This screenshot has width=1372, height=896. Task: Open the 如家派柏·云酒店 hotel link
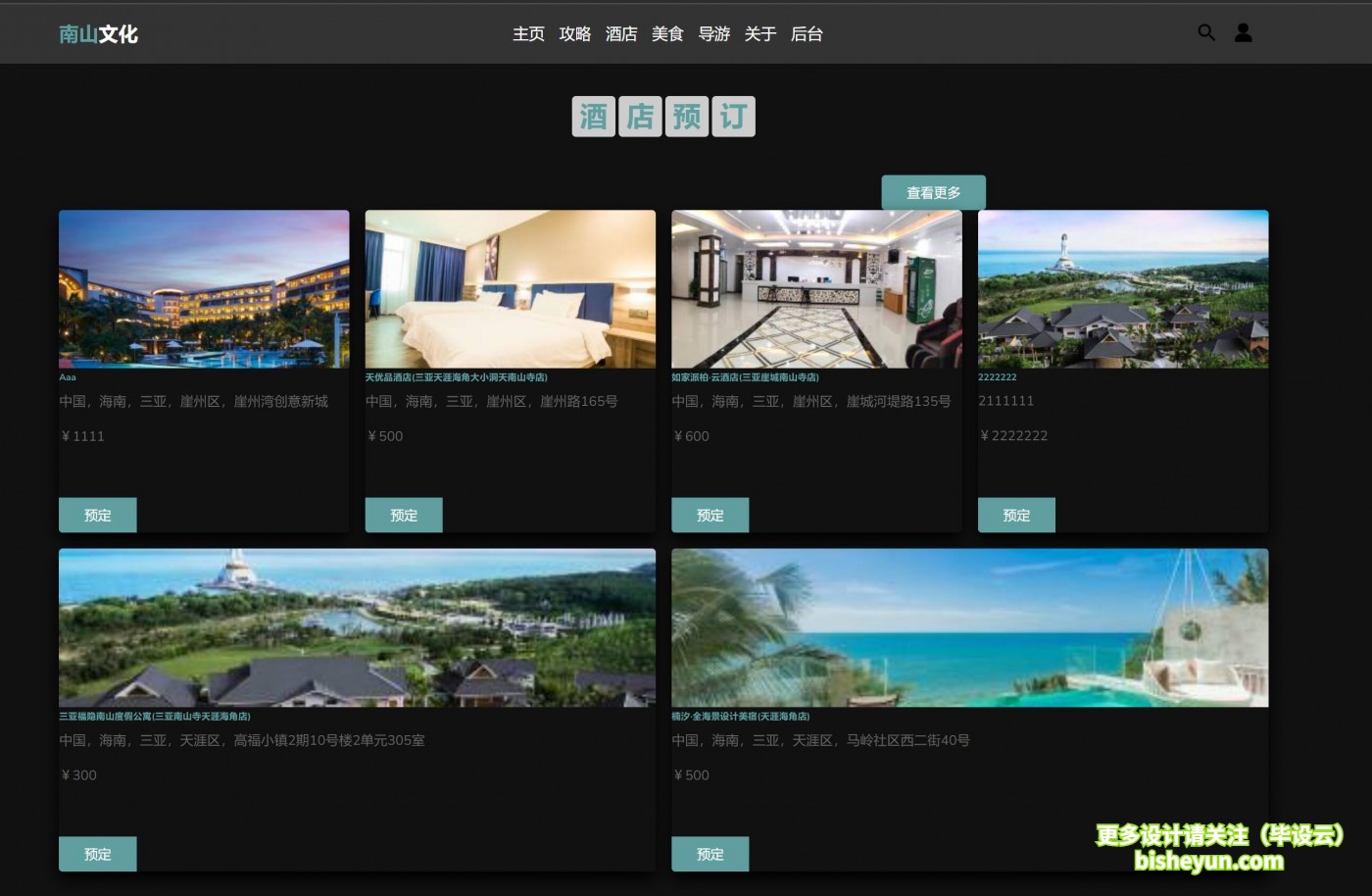click(x=746, y=376)
